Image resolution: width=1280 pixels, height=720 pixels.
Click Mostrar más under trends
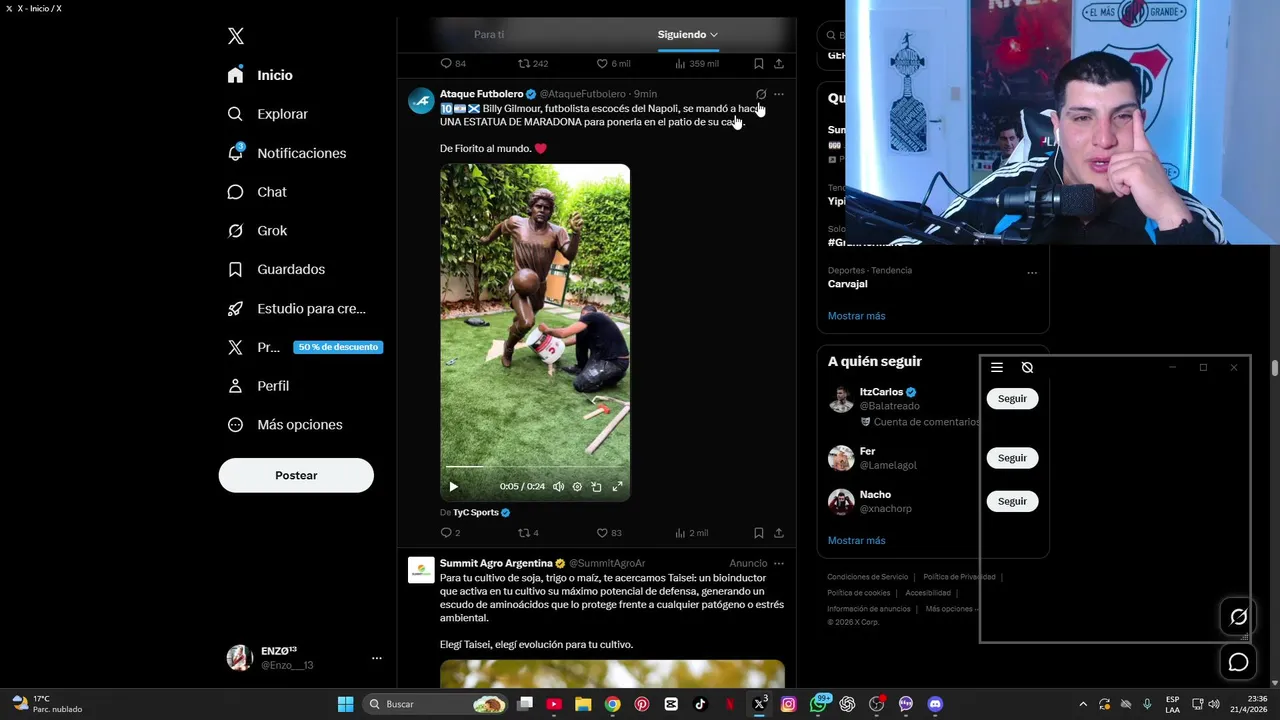(856, 316)
